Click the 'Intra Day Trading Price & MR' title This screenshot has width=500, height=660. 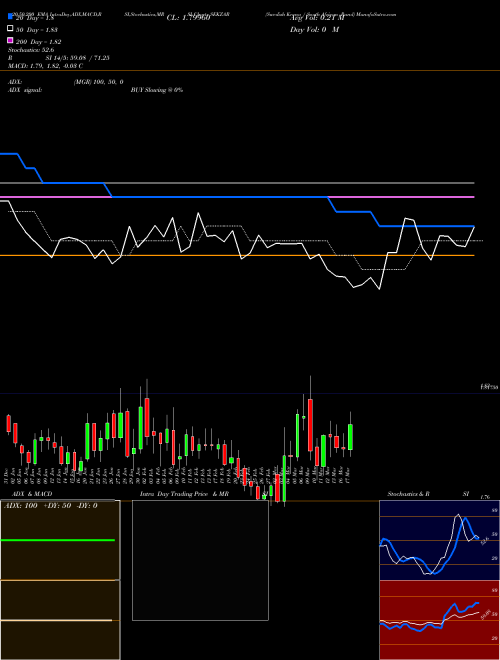coord(184,494)
